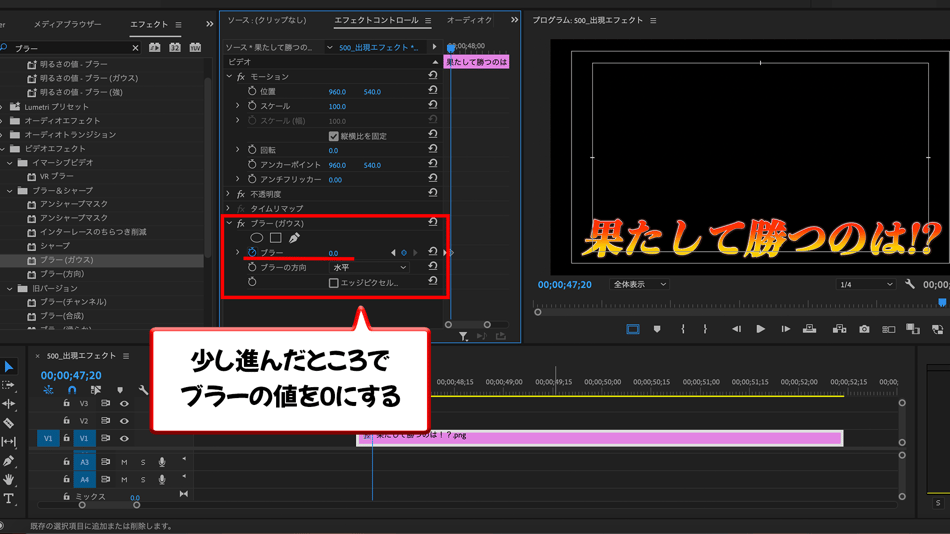Enable the エッジピクセル checkbox
Image resolution: width=950 pixels, height=534 pixels.
(x=333, y=283)
